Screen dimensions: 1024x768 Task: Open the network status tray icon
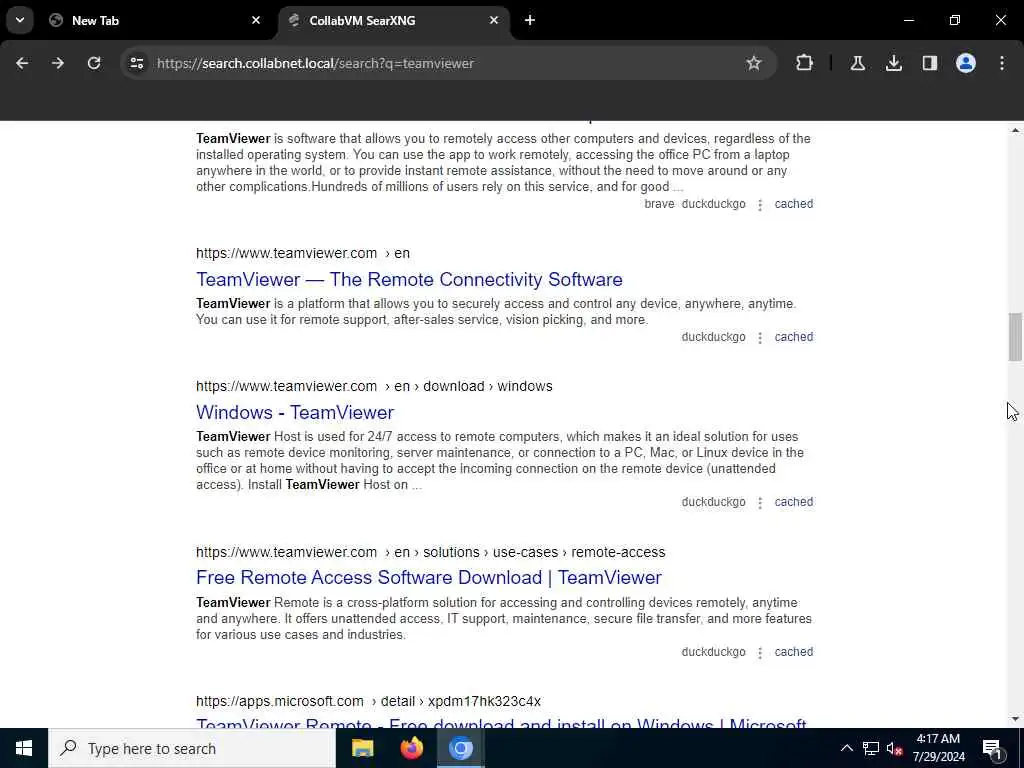(x=871, y=748)
